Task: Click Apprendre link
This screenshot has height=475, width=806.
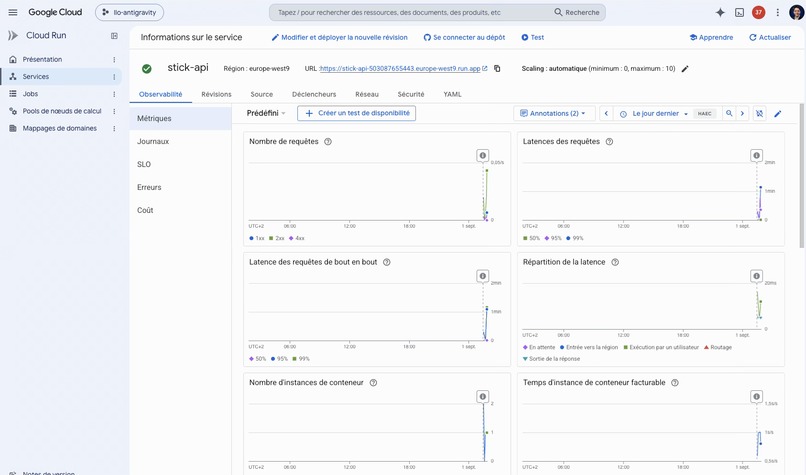Action: coord(711,38)
